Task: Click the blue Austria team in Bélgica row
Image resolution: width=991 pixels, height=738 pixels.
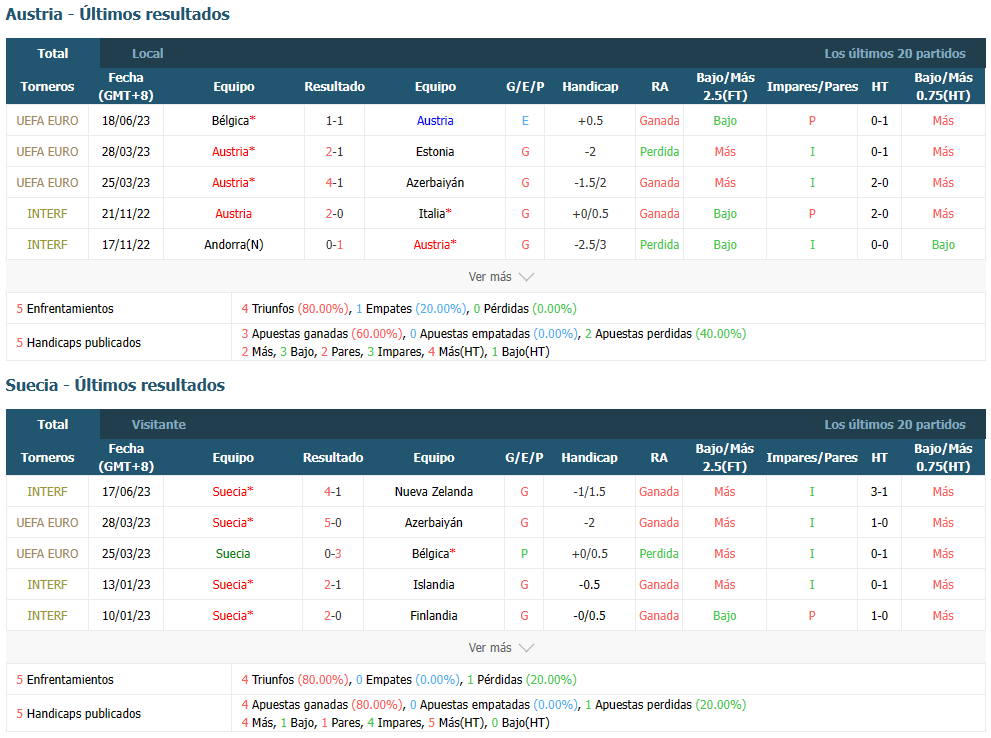Action: (435, 121)
